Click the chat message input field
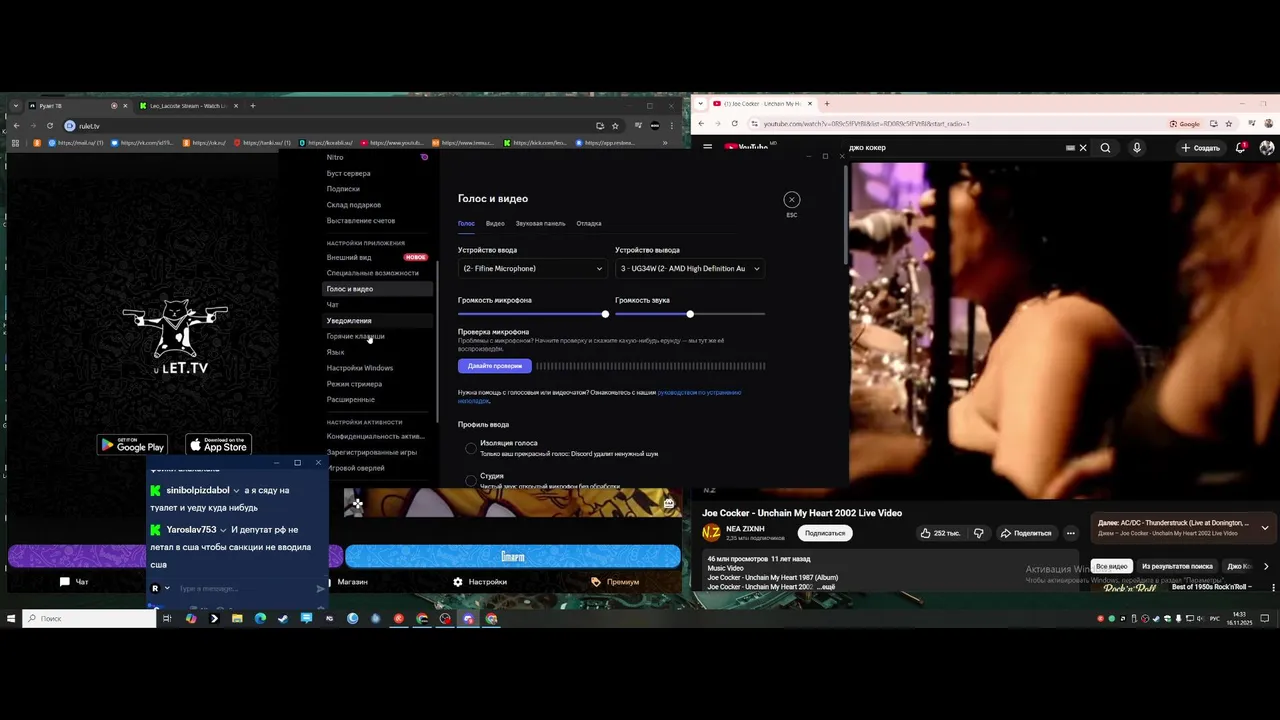 [x=243, y=589]
